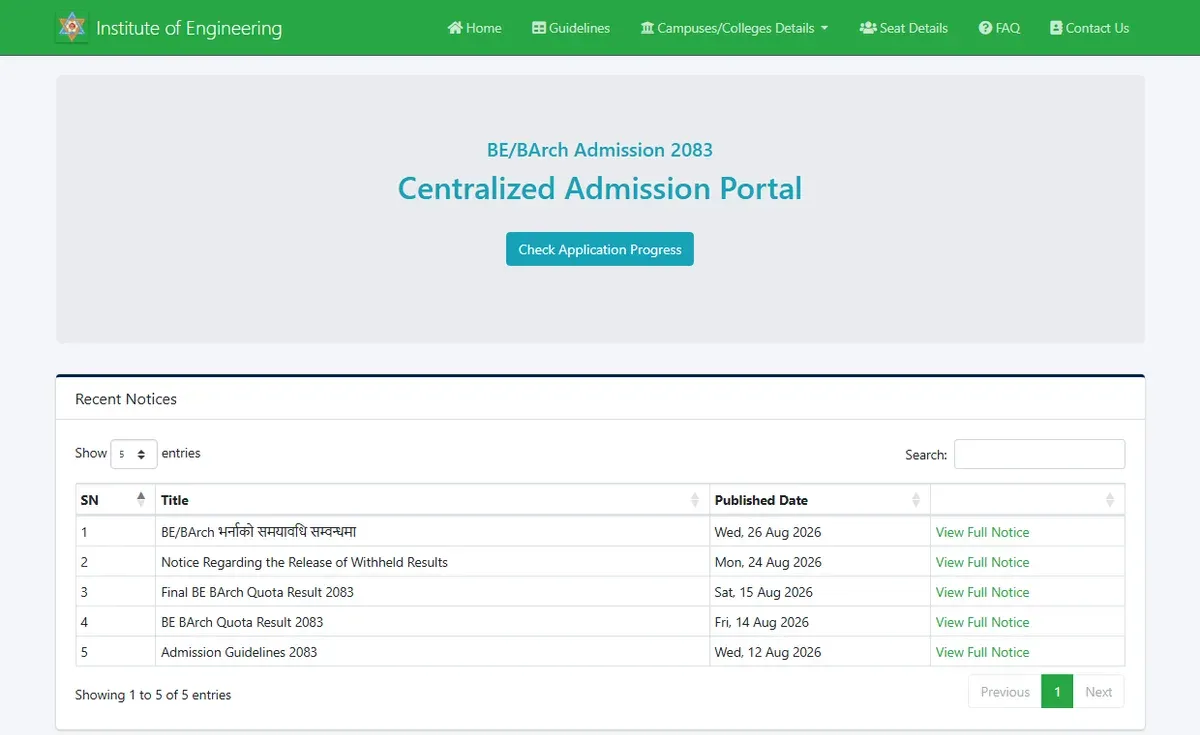Expand Campuses/Colleges Details dropdown menu
Viewport: 1200px width, 735px height.
[x=734, y=28]
